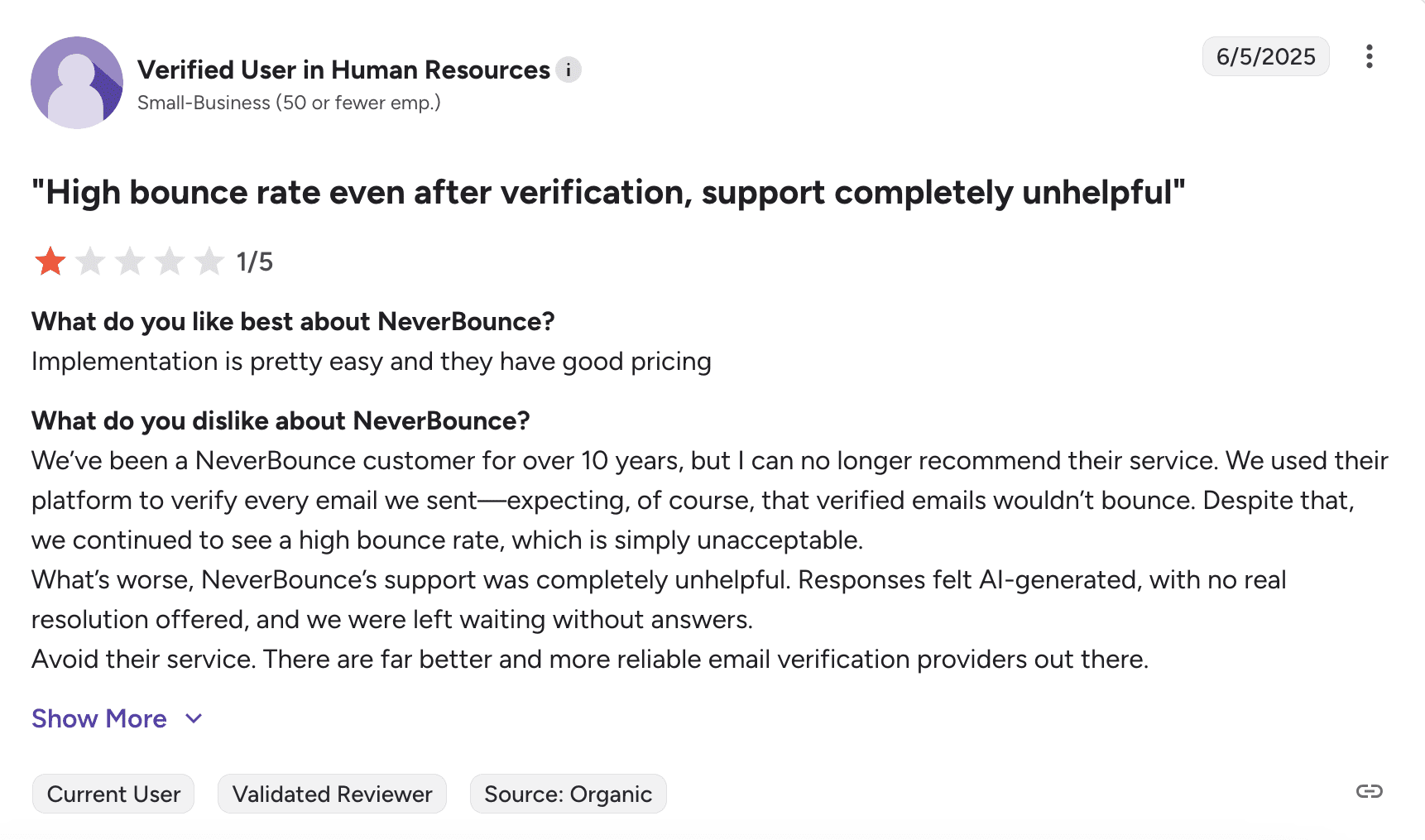Screen dimensions: 1425x840
Task: Click Verified User in Human Resources name
Action: 343,70
